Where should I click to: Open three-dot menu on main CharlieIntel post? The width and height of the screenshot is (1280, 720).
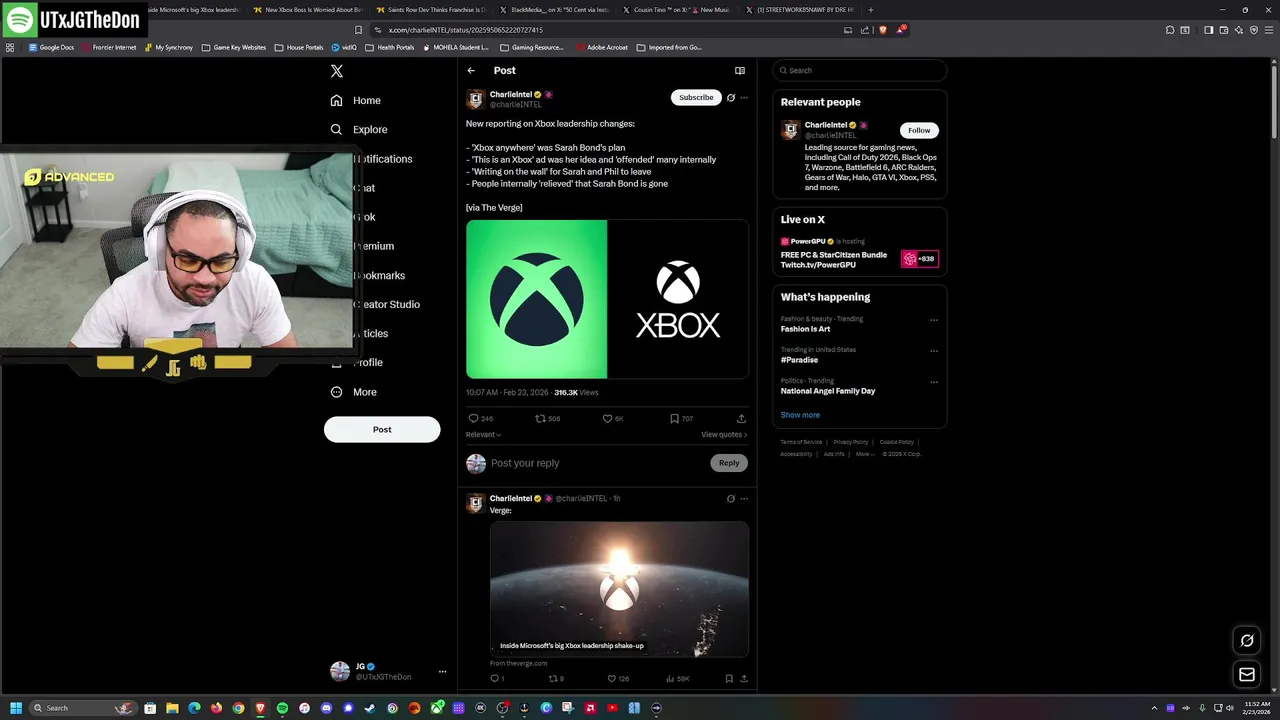(x=744, y=98)
